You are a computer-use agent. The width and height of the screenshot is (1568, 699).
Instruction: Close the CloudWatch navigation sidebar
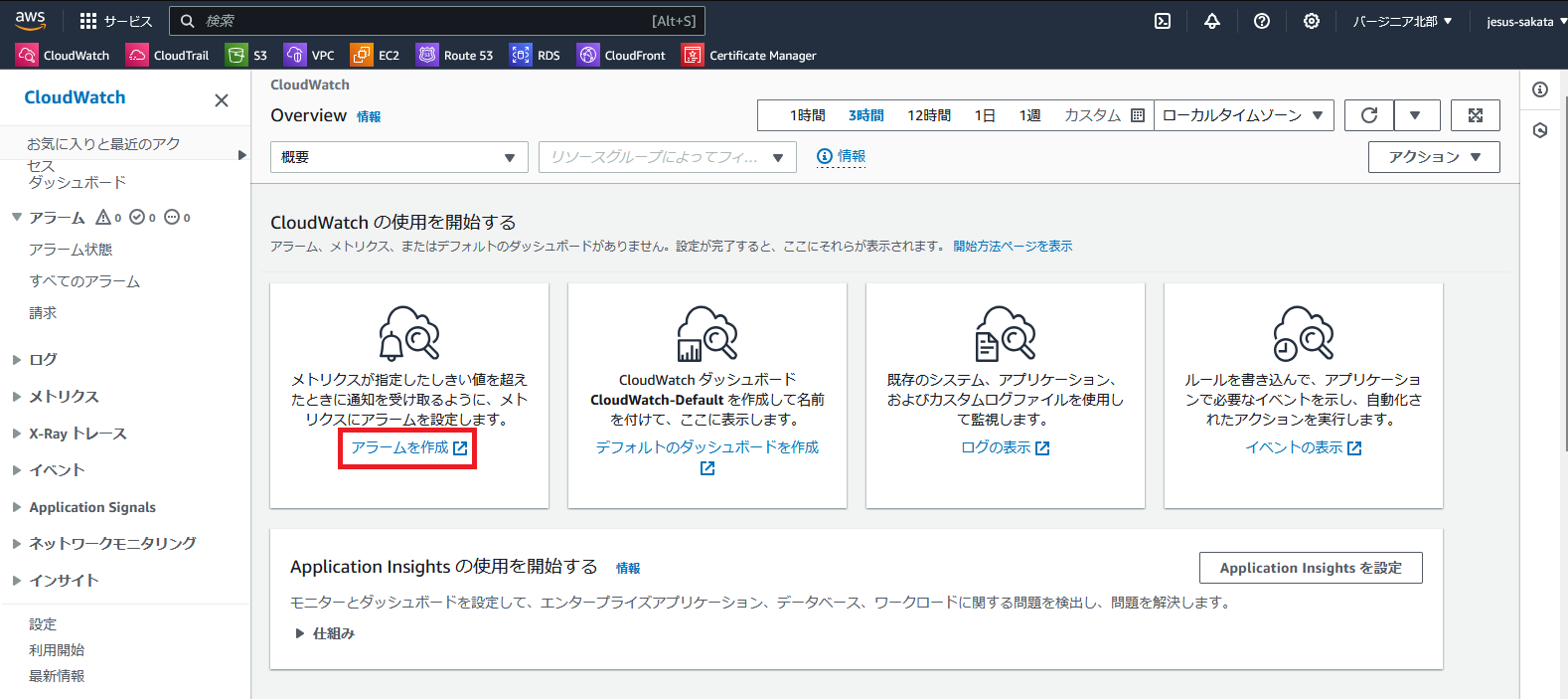tap(222, 100)
